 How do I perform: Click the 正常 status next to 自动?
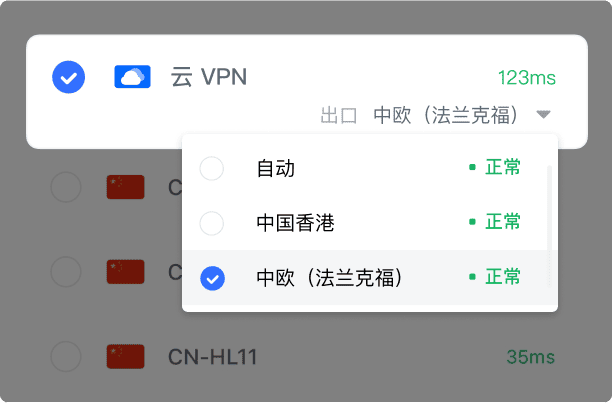pyautogui.click(x=503, y=167)
